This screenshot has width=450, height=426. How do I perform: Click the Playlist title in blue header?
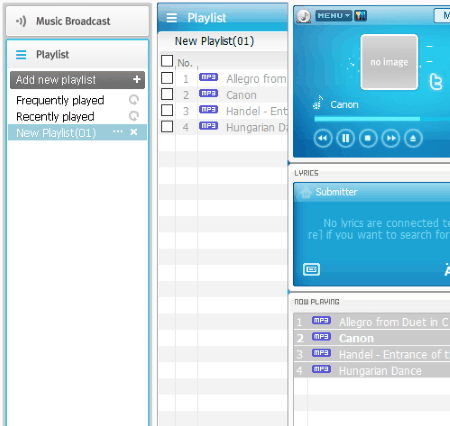(x=207, y=18)
